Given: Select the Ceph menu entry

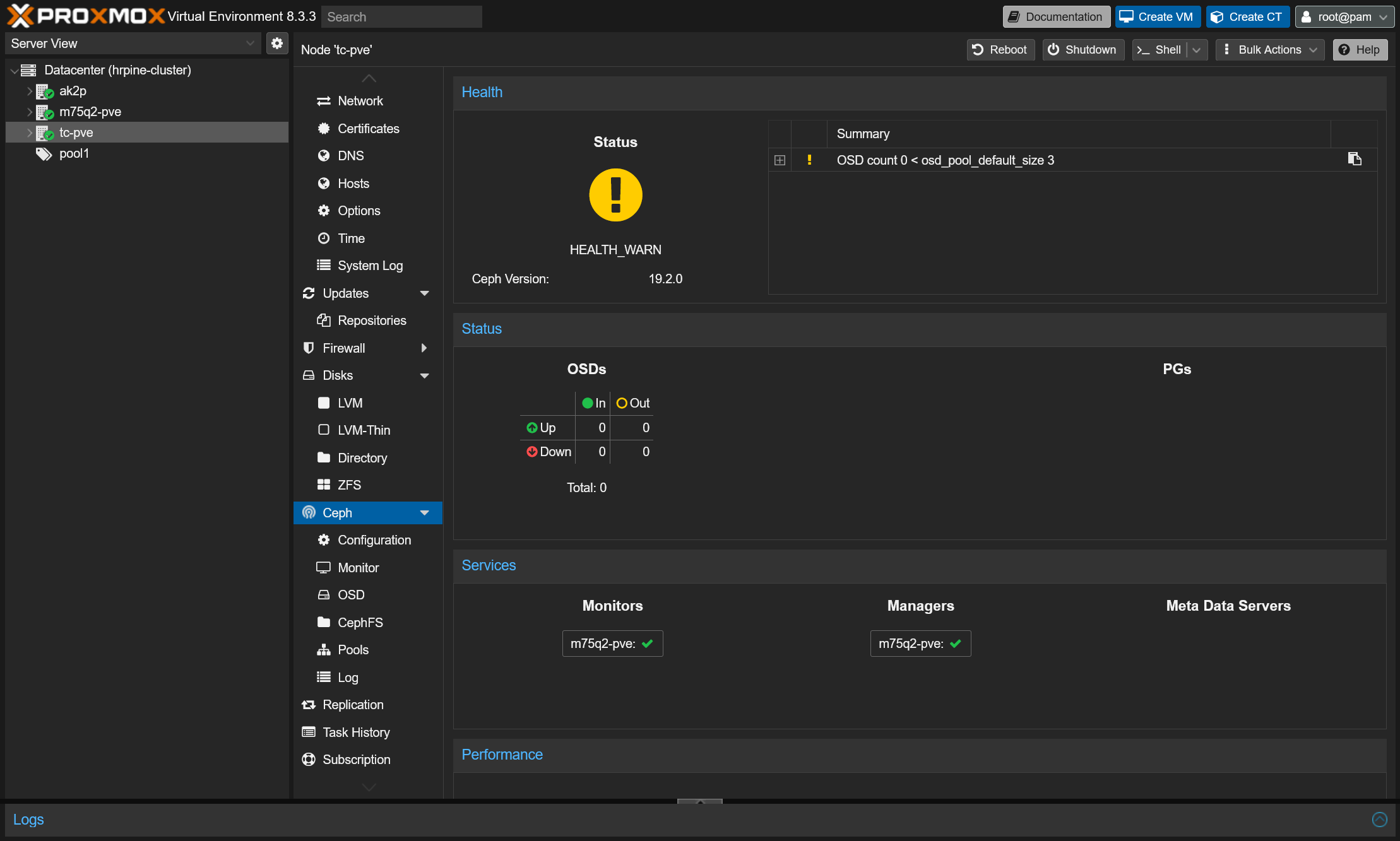Looking at the screenshot, I should [368, 513].
